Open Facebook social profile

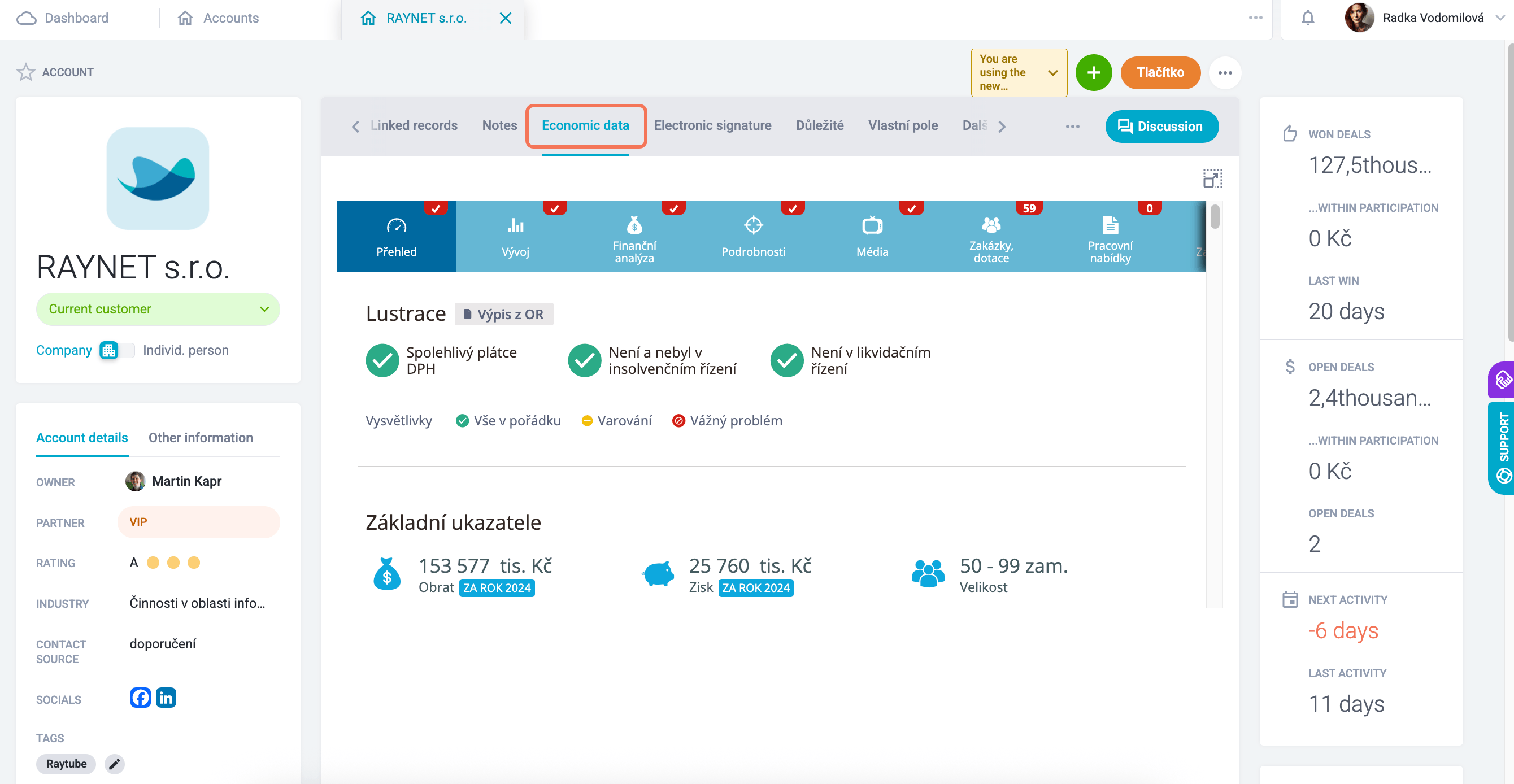tap(141, 698)
